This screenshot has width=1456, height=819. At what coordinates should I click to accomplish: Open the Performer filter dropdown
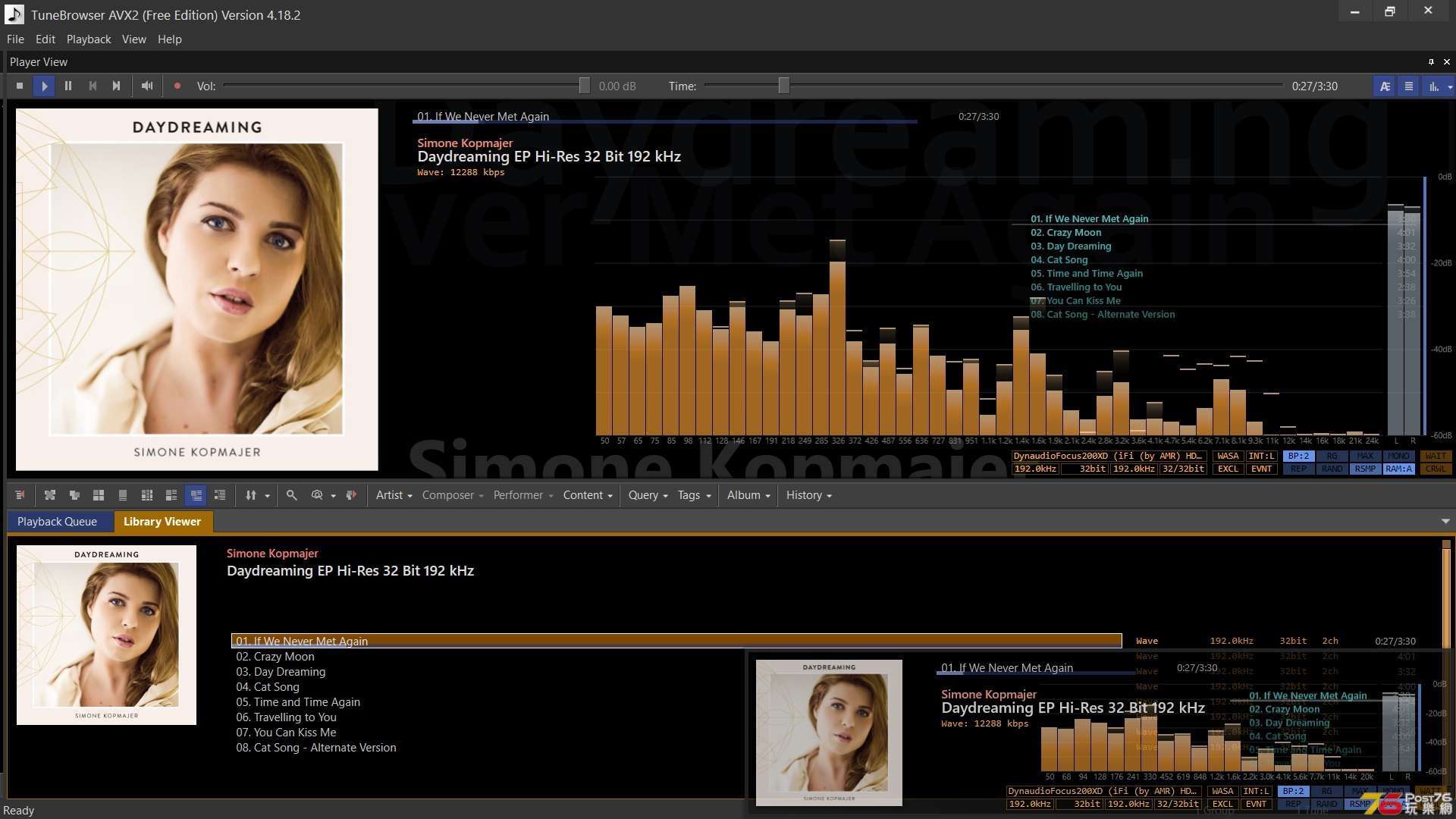pyautogui.click(x=523, y=495)
